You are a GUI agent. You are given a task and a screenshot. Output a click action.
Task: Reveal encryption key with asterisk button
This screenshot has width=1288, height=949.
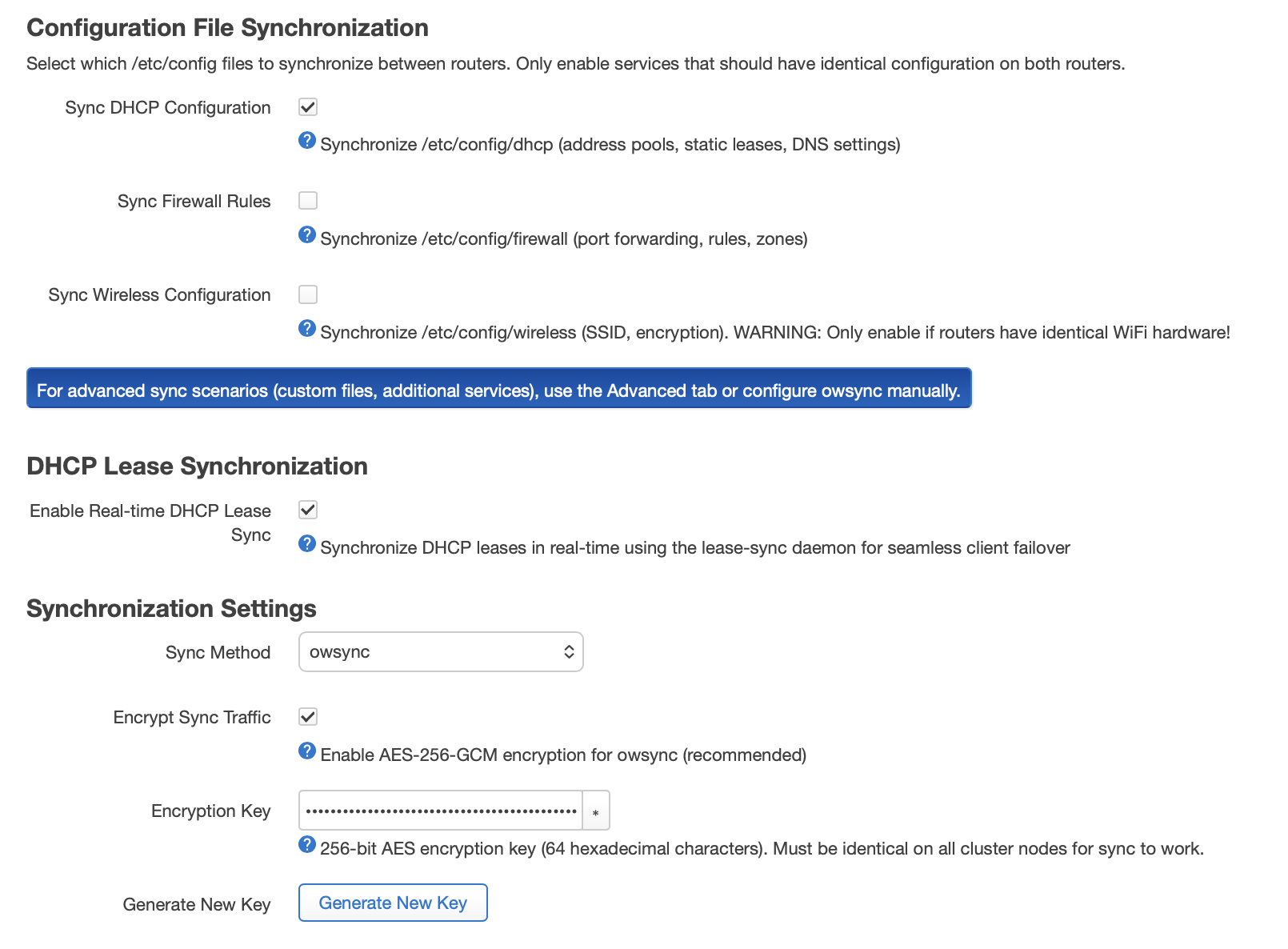tap(596, 811)
